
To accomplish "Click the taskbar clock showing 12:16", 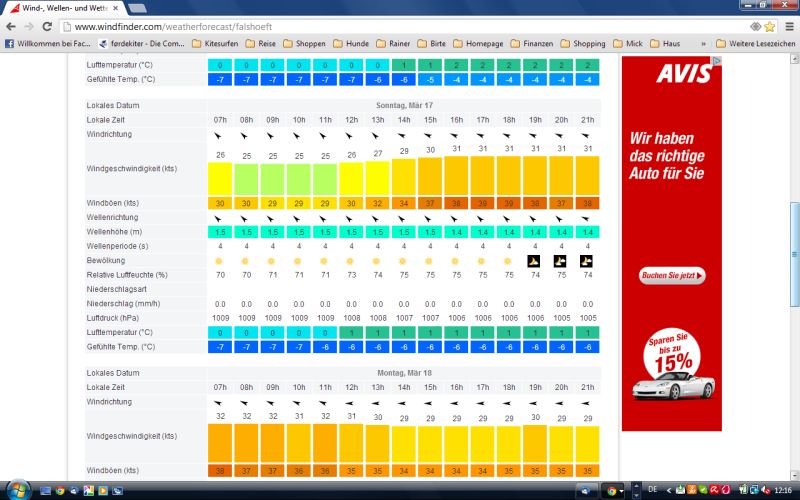I will [x=779, y=490].
